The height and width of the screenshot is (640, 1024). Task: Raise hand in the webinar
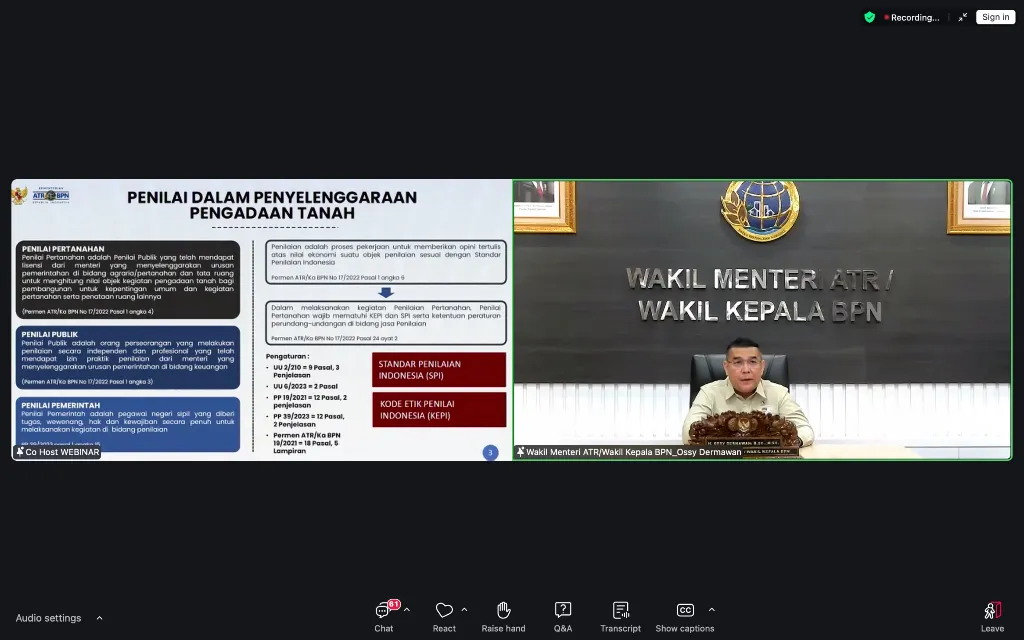point(503,611)
